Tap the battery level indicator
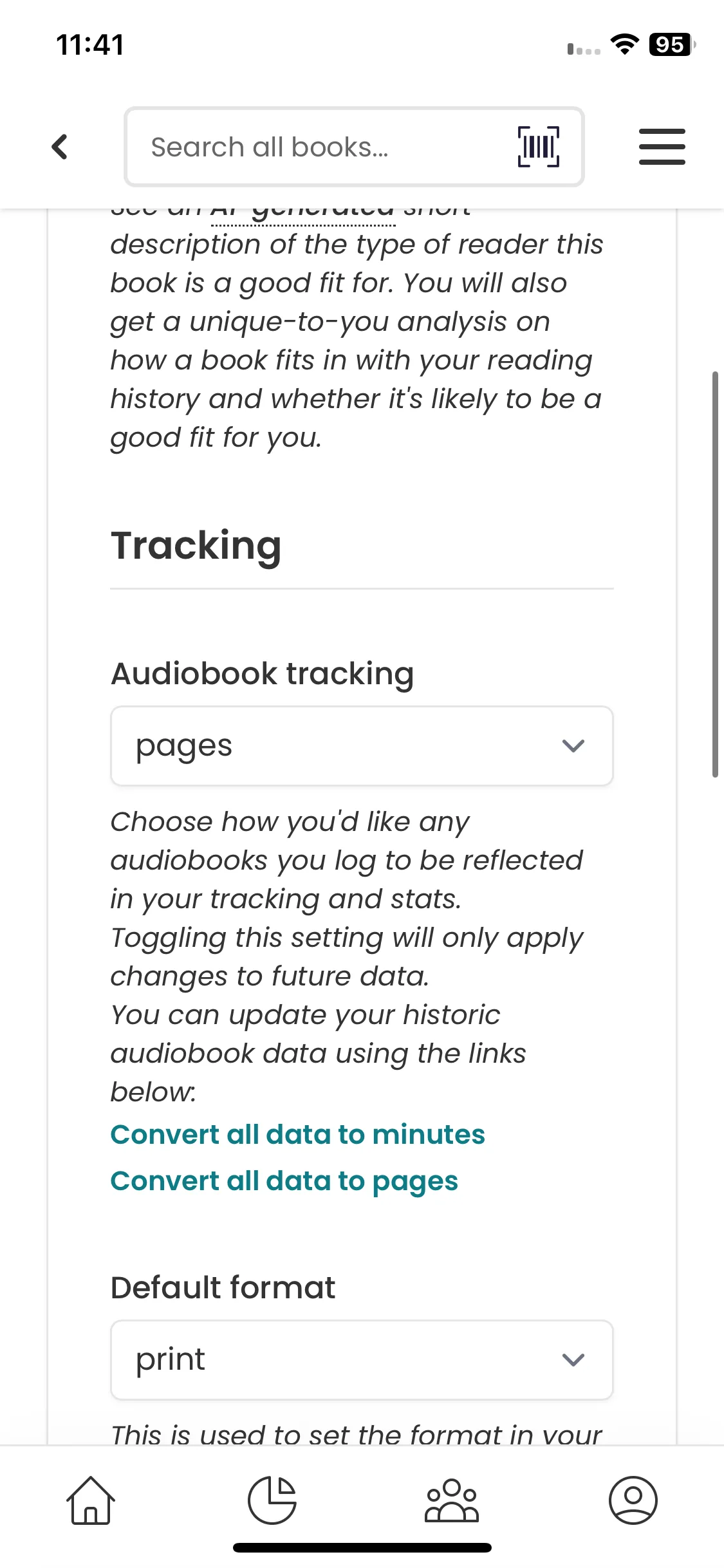 [x=671, y=45]
